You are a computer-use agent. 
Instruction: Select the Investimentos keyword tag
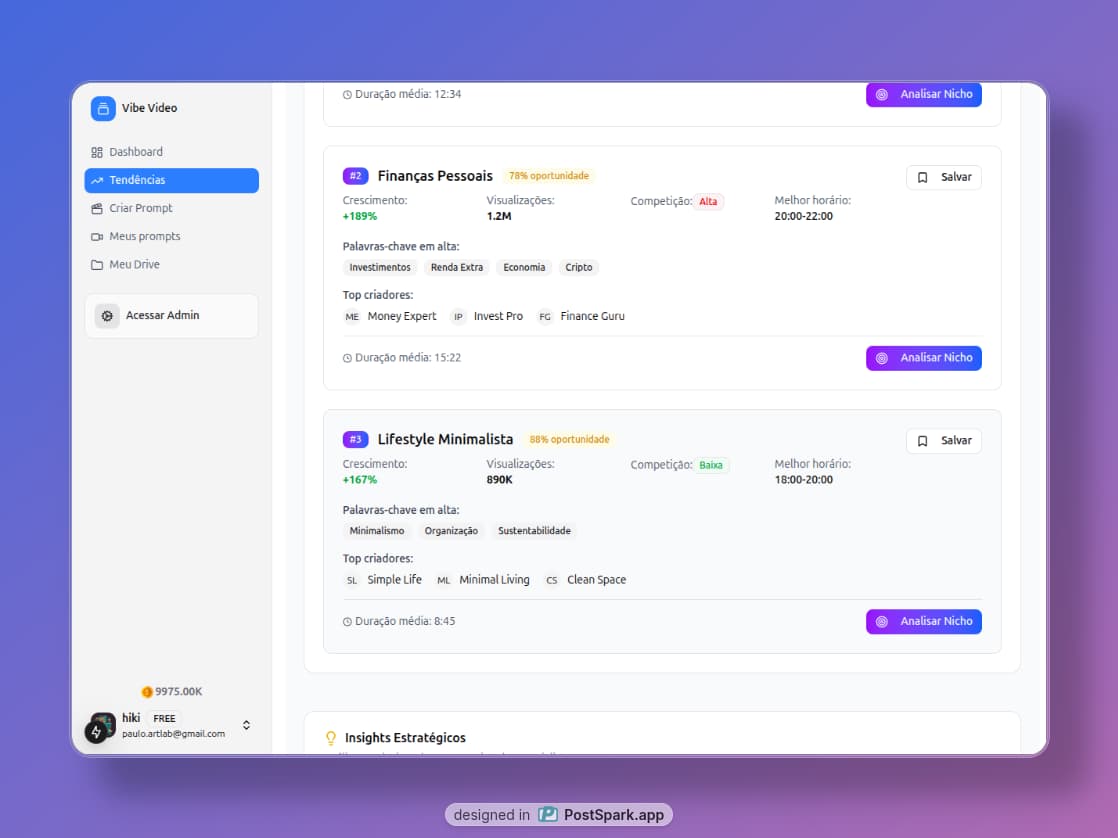click(380, 268)
